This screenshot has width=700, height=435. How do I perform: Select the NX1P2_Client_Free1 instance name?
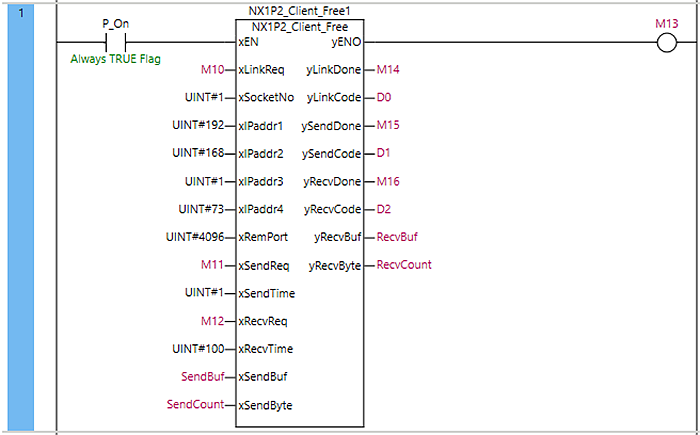(x=300, y=11)
